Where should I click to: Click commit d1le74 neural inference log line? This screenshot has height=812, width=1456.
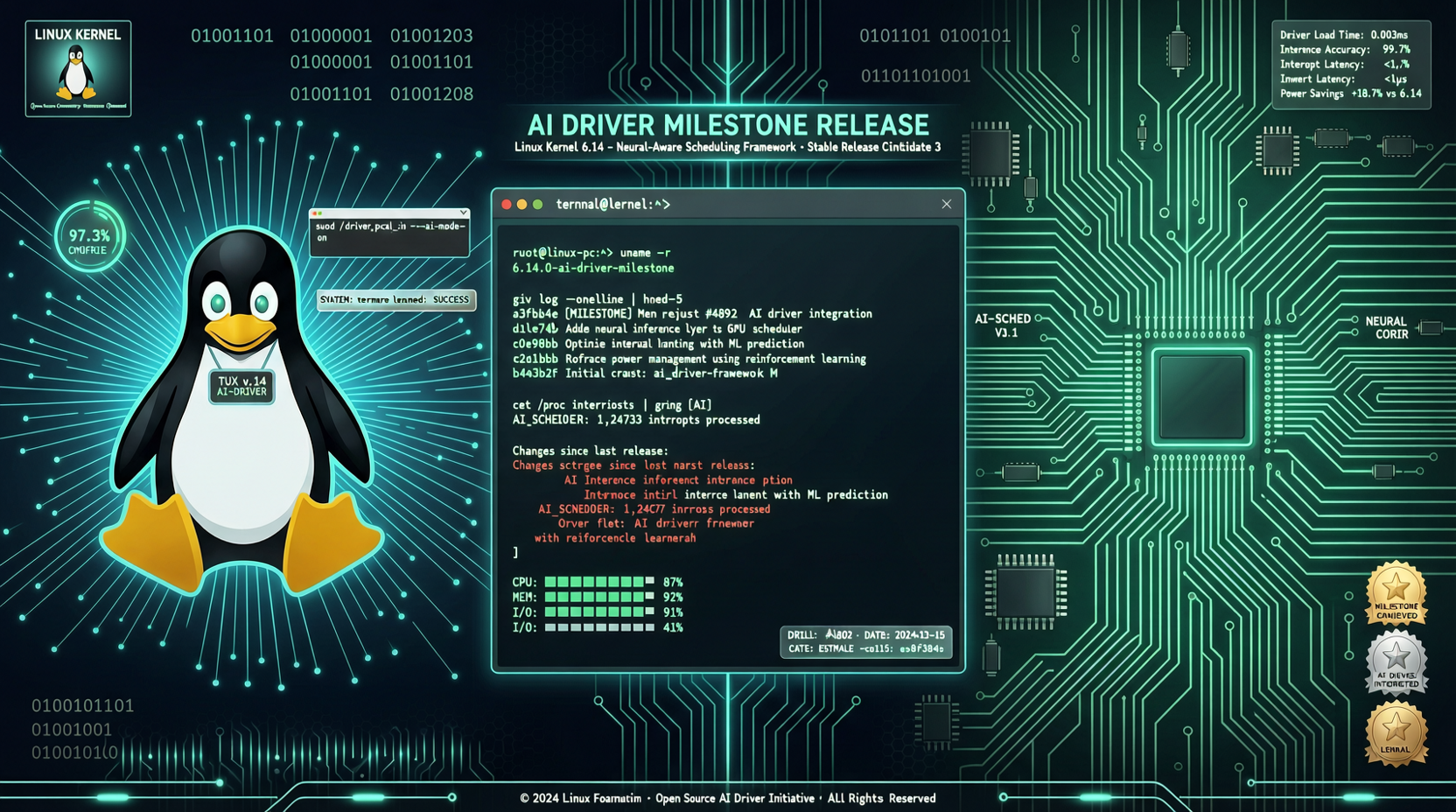click(x=657, y=329)
